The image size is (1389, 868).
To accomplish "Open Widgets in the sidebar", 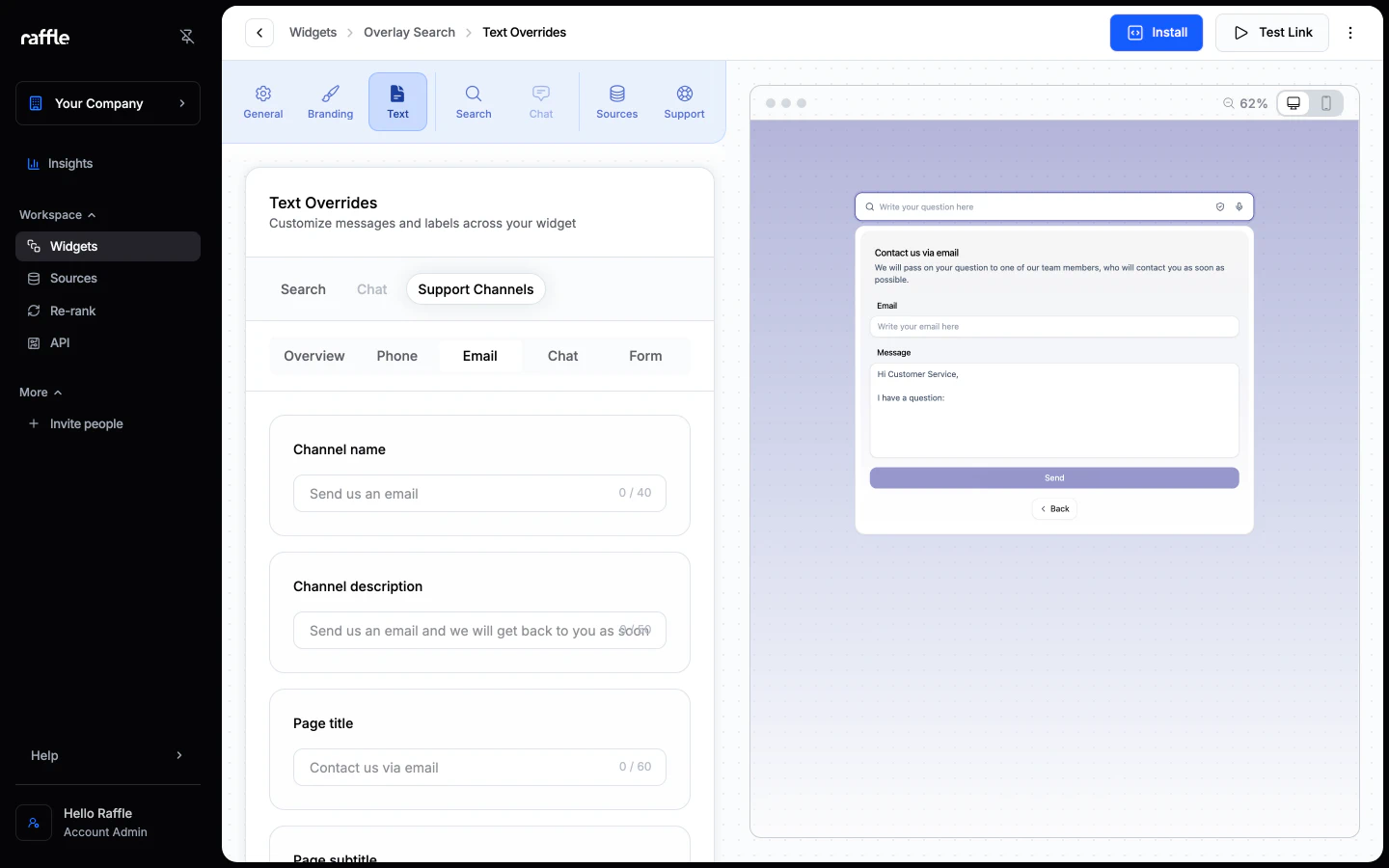I will (108, 247).
